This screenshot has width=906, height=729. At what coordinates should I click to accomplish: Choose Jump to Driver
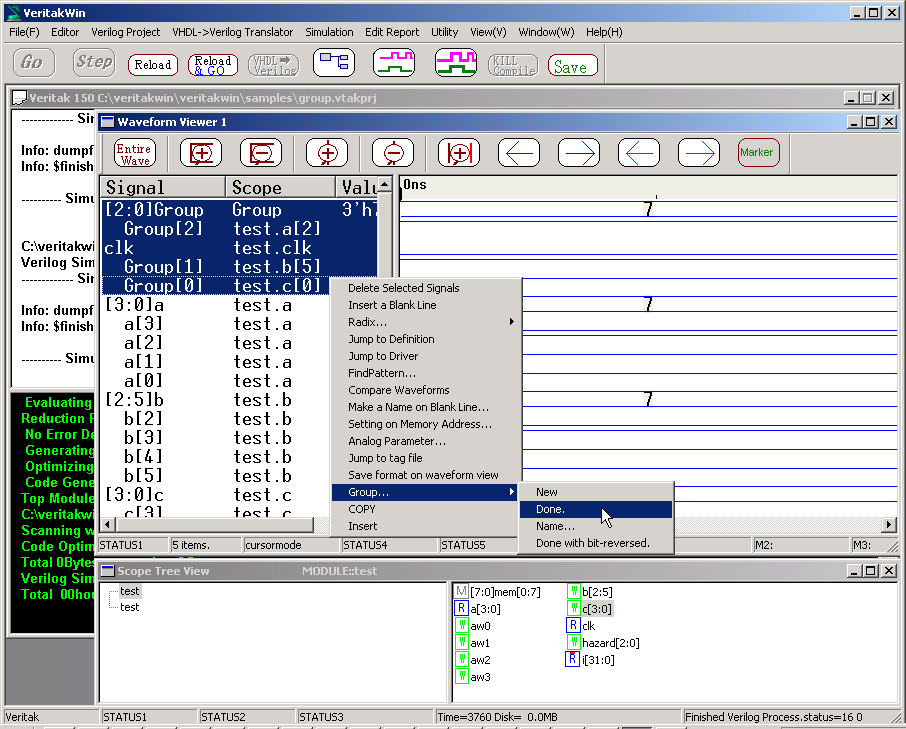[425, 356]
